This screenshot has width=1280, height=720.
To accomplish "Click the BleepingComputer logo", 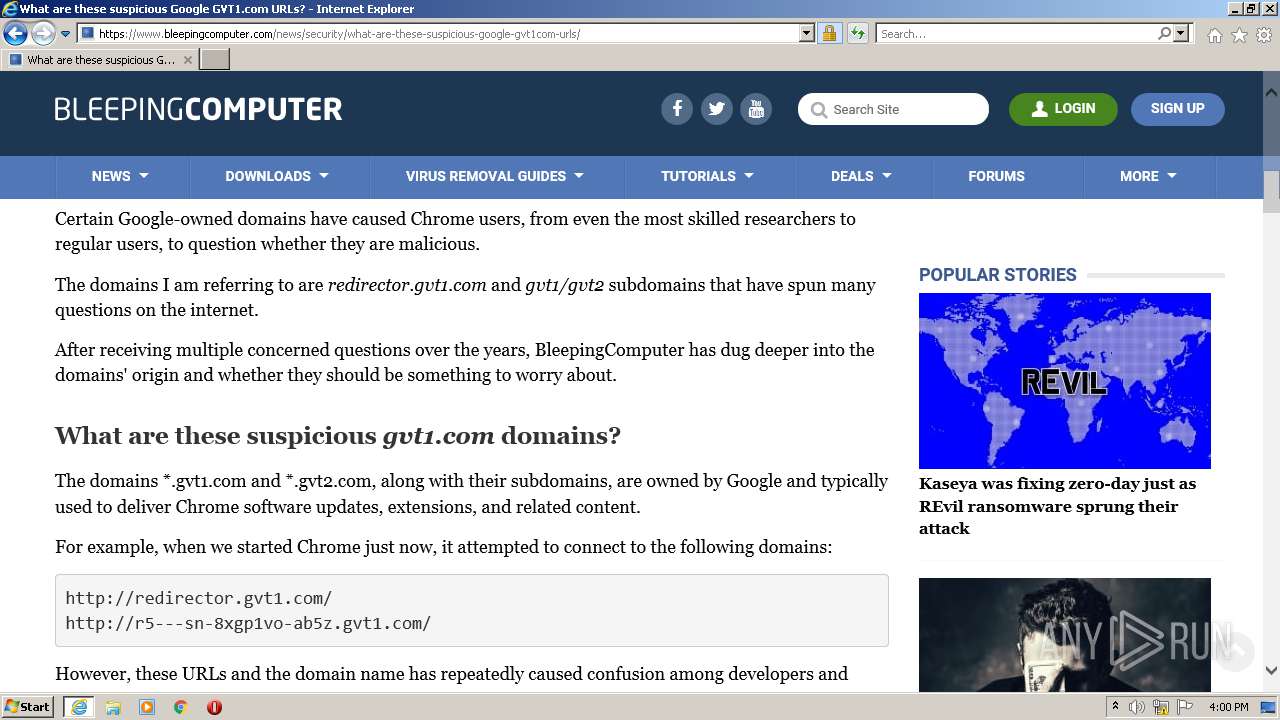I will coord(198,109).
